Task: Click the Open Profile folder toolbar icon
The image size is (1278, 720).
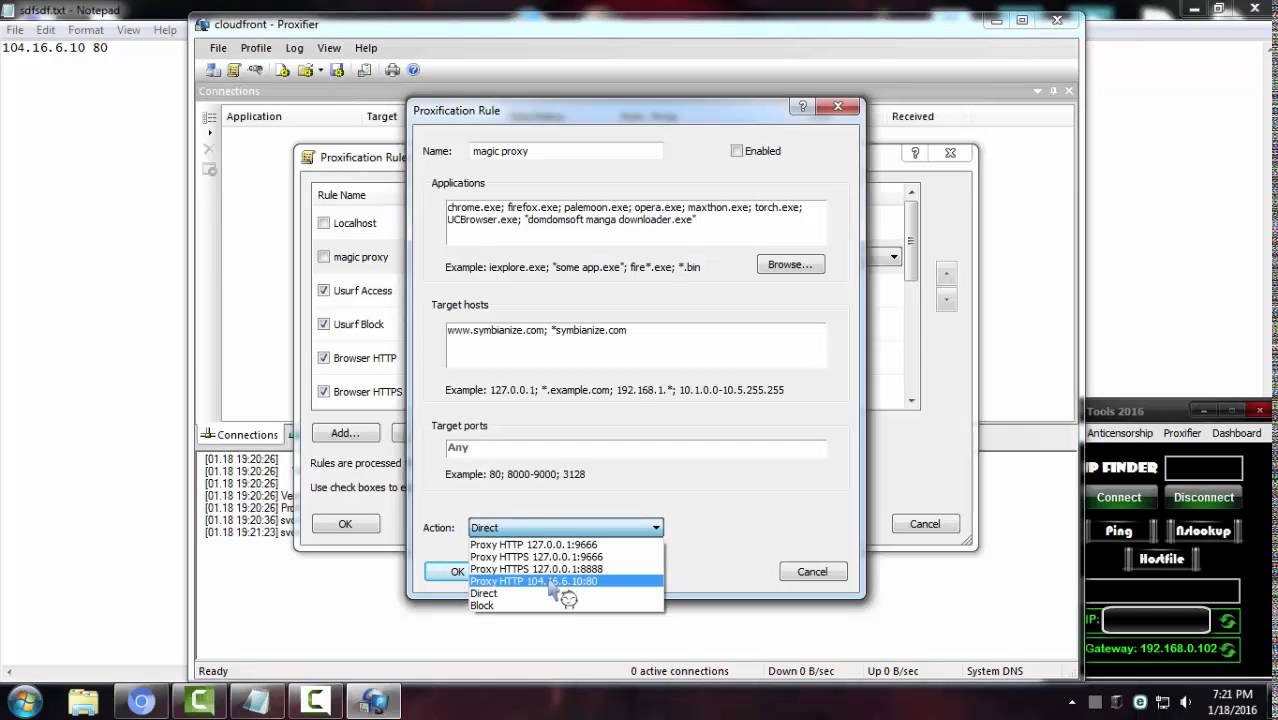Action: click(305, 70)
